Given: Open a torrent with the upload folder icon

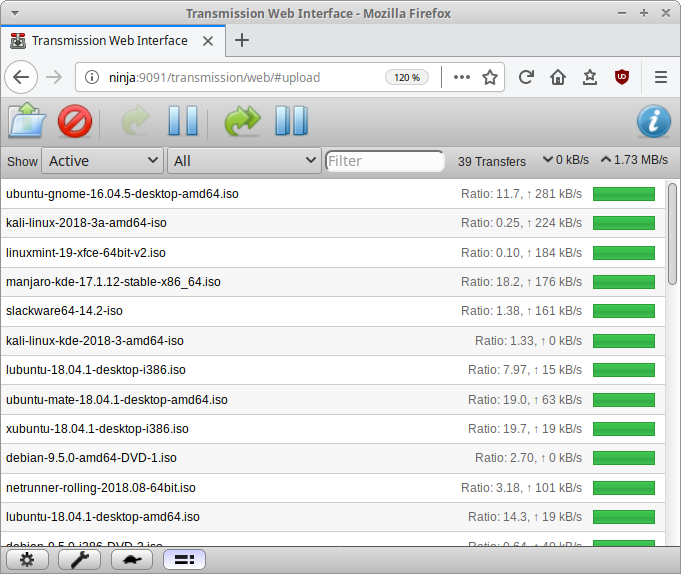Looking at the screenshot, I should pos(27,120).
